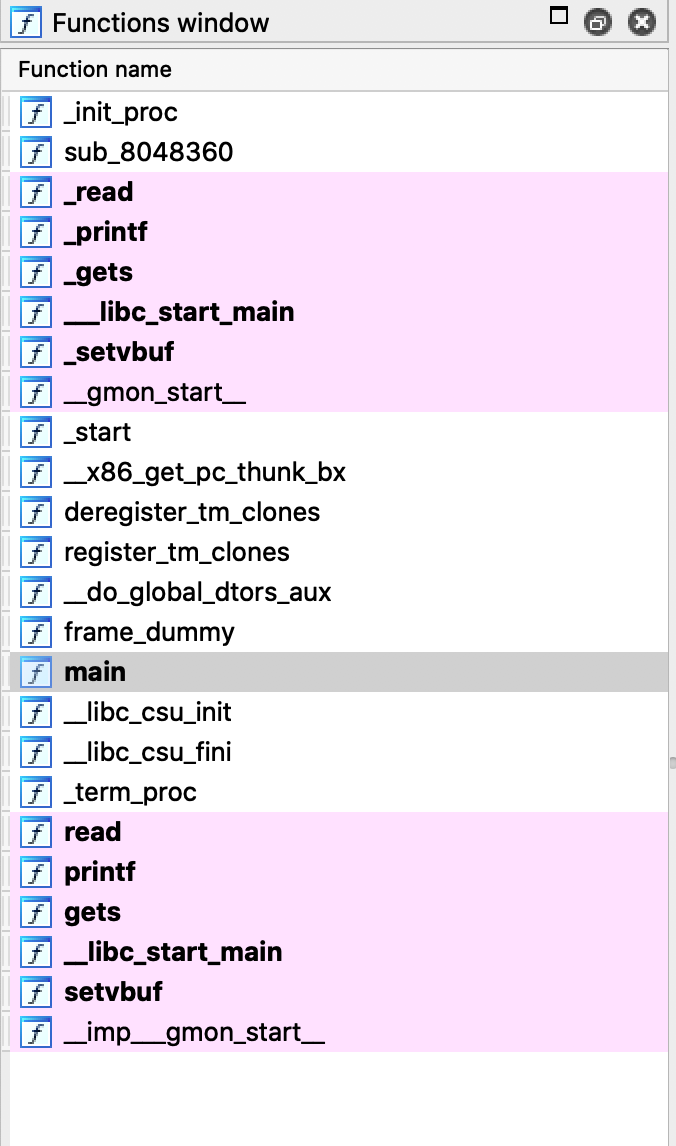Select the extern read function
The height and width of the screenshot is (1146, 676).
[x=339, y=832]
